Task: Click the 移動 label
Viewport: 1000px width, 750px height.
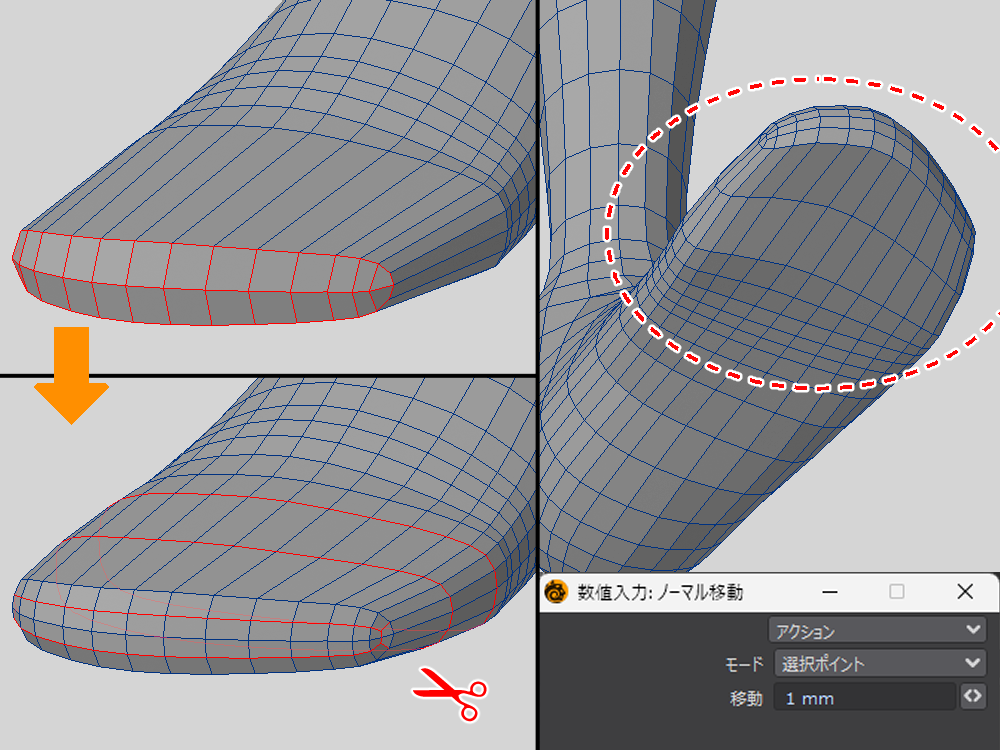Action: click(x=746, y=698)
